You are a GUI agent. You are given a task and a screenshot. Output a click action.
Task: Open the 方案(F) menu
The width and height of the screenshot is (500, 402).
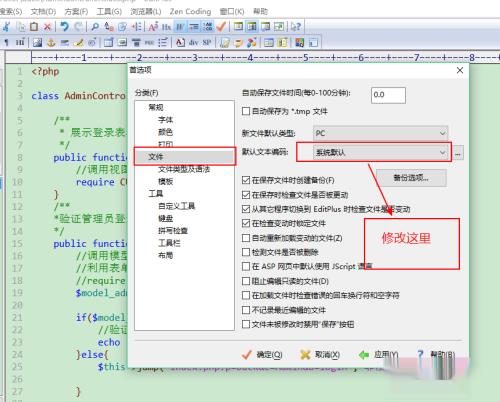[x=76, y=12]
